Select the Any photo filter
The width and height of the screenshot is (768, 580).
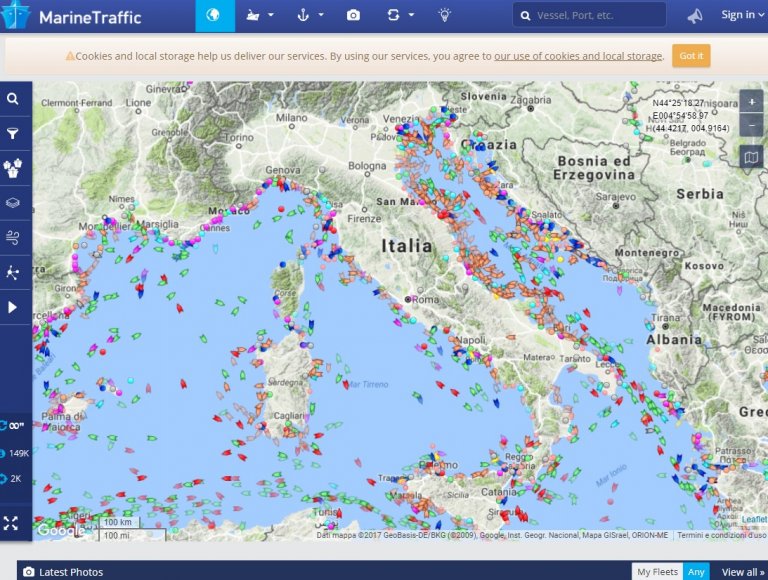click(696, 572)
